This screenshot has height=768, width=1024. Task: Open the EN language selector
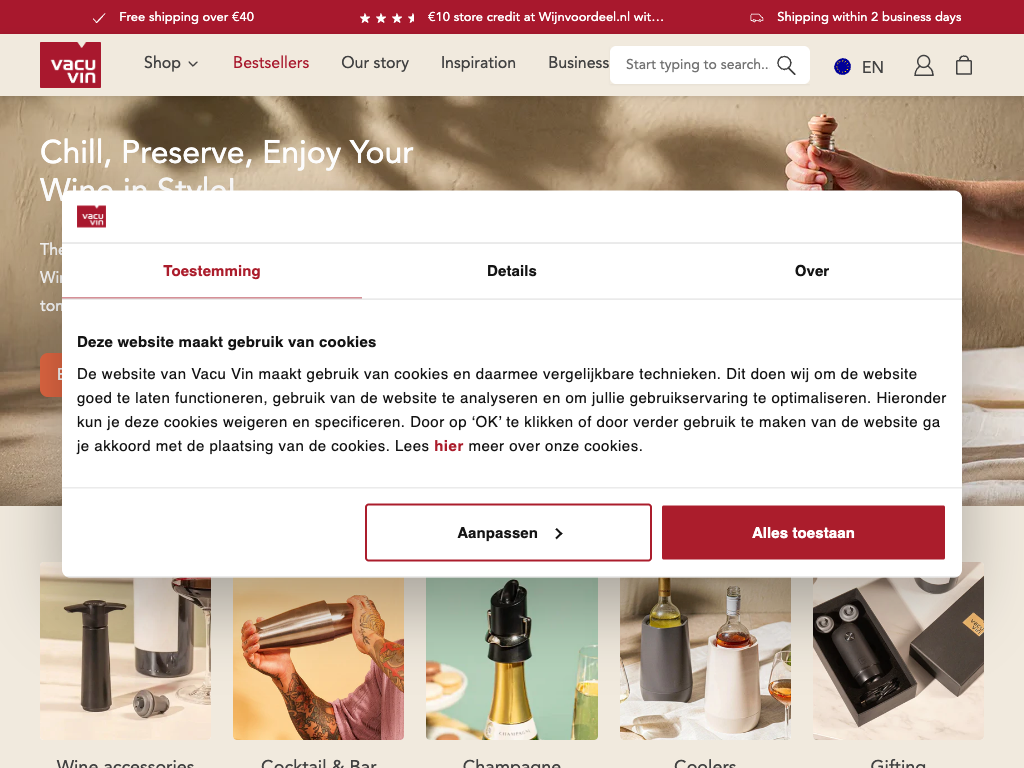tap(872, 67)
